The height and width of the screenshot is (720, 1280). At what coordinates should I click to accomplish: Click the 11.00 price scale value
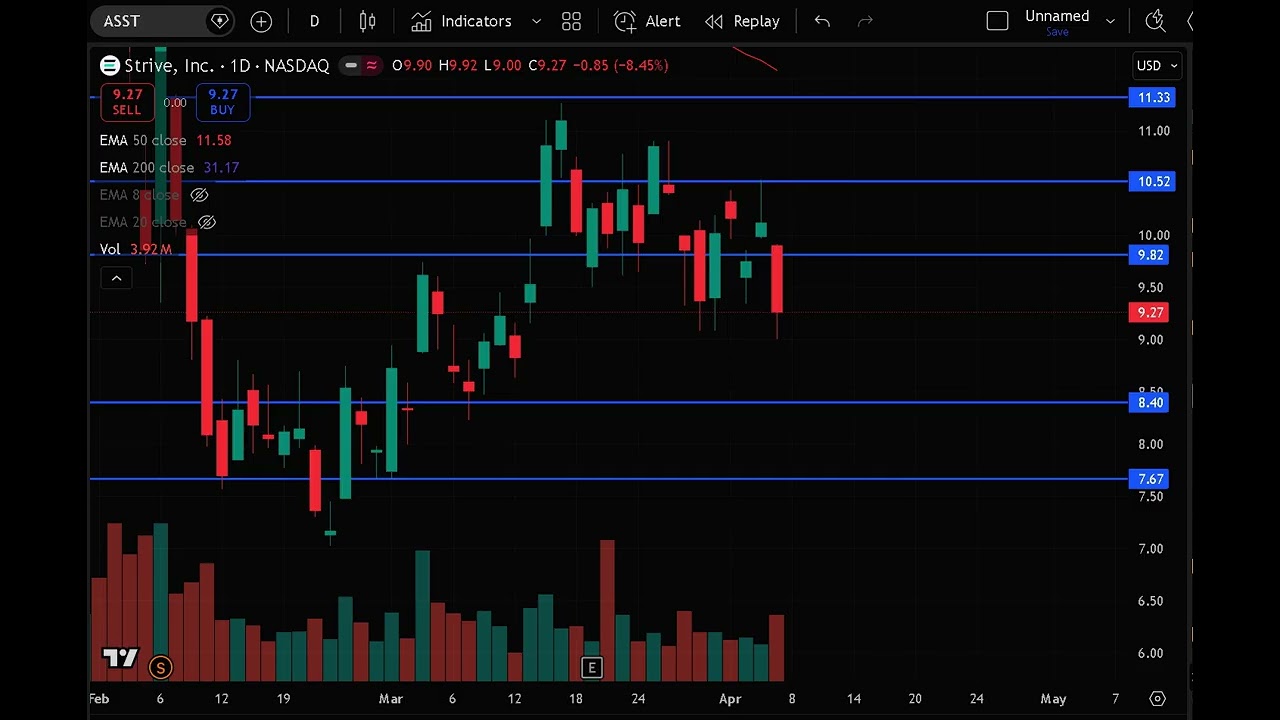(1154, 131)
